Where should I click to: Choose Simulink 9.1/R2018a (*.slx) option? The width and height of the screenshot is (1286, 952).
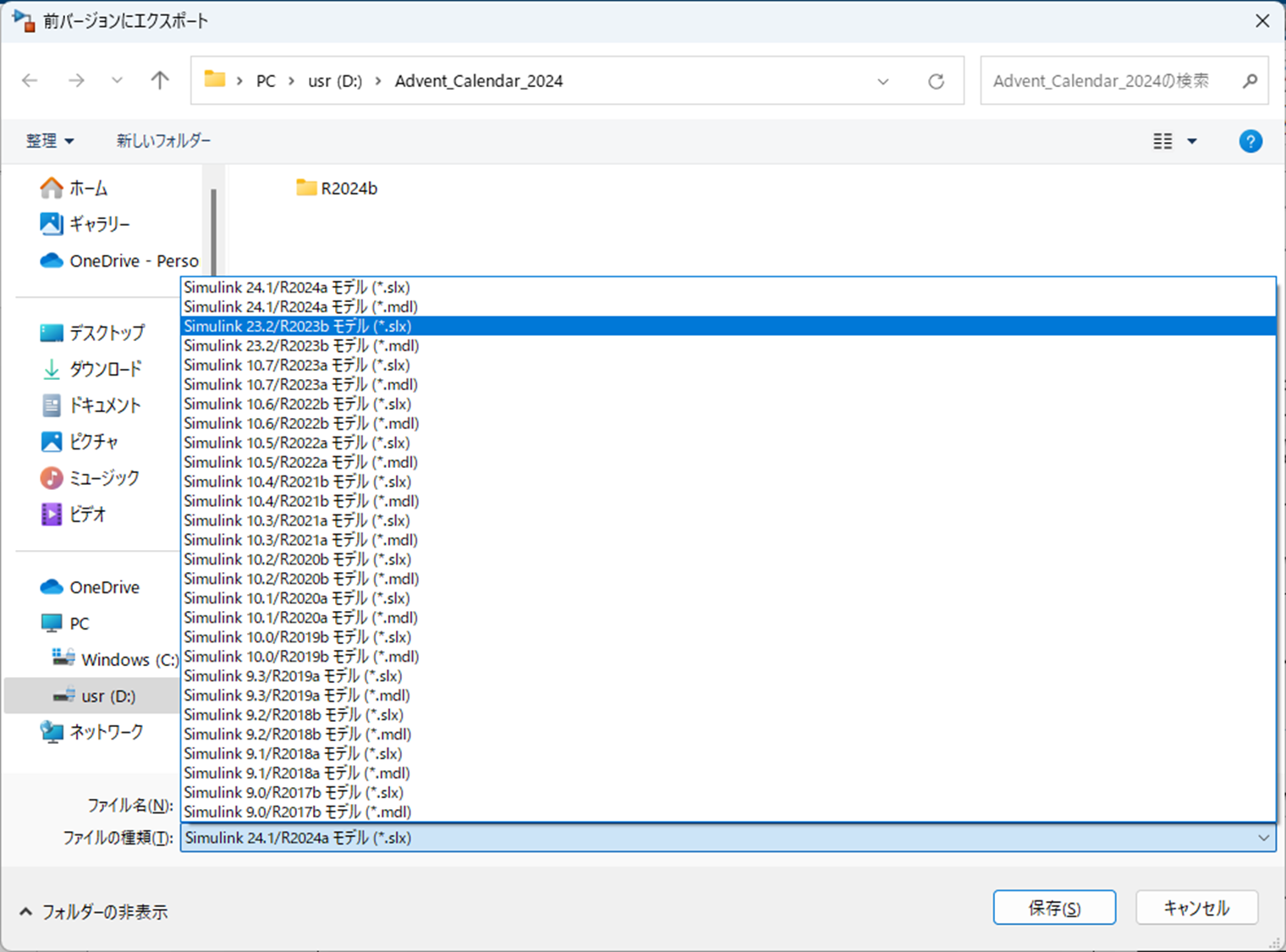click(x=728, y=754)
